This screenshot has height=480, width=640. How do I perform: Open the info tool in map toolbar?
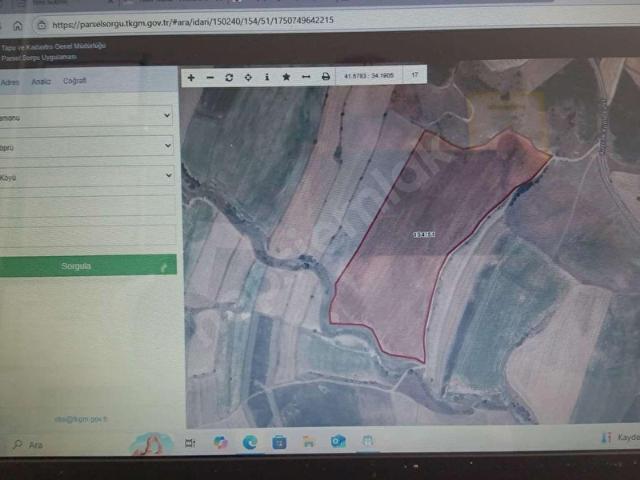tap(267, 77)
